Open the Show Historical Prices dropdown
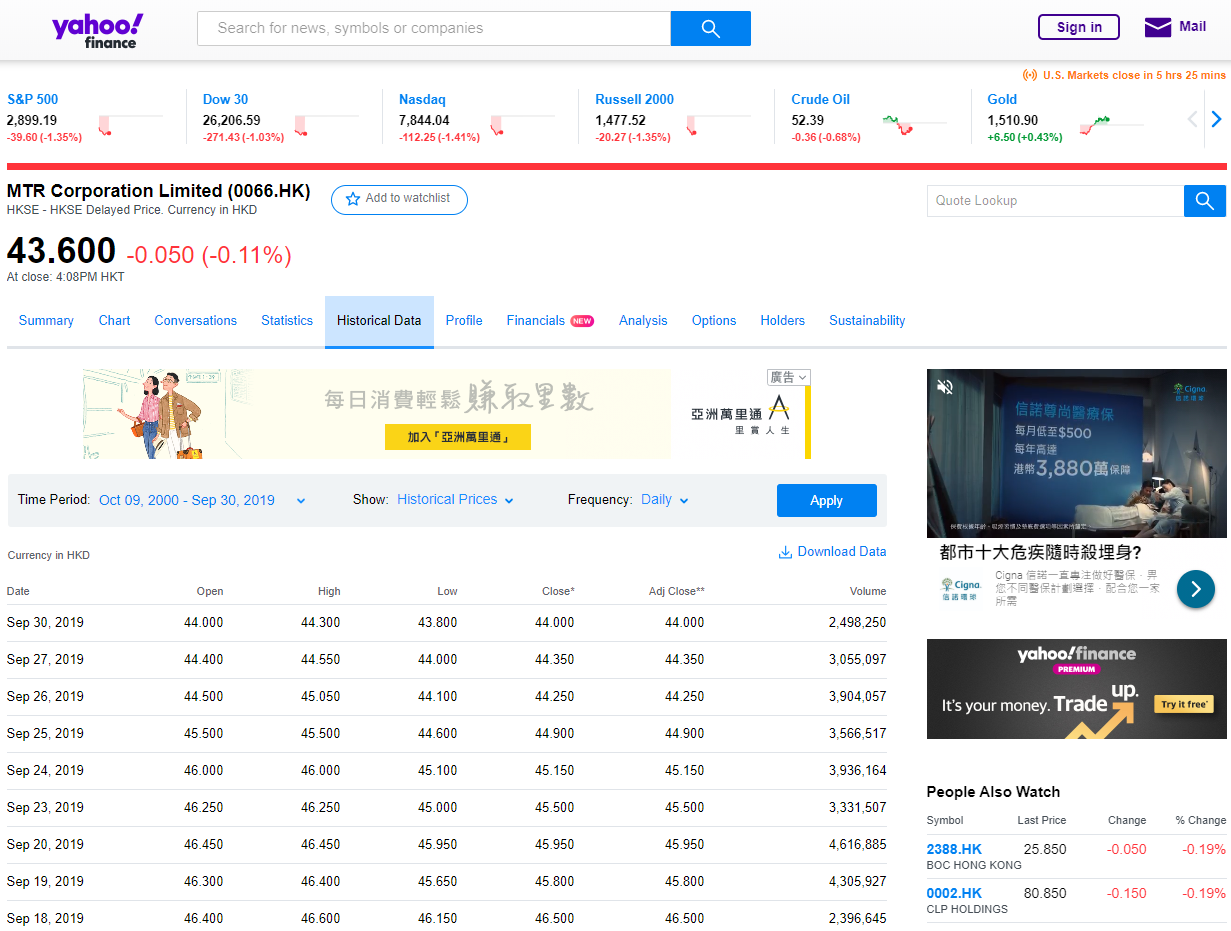This screenshot has width=1231, height=931. click(455, 500)
